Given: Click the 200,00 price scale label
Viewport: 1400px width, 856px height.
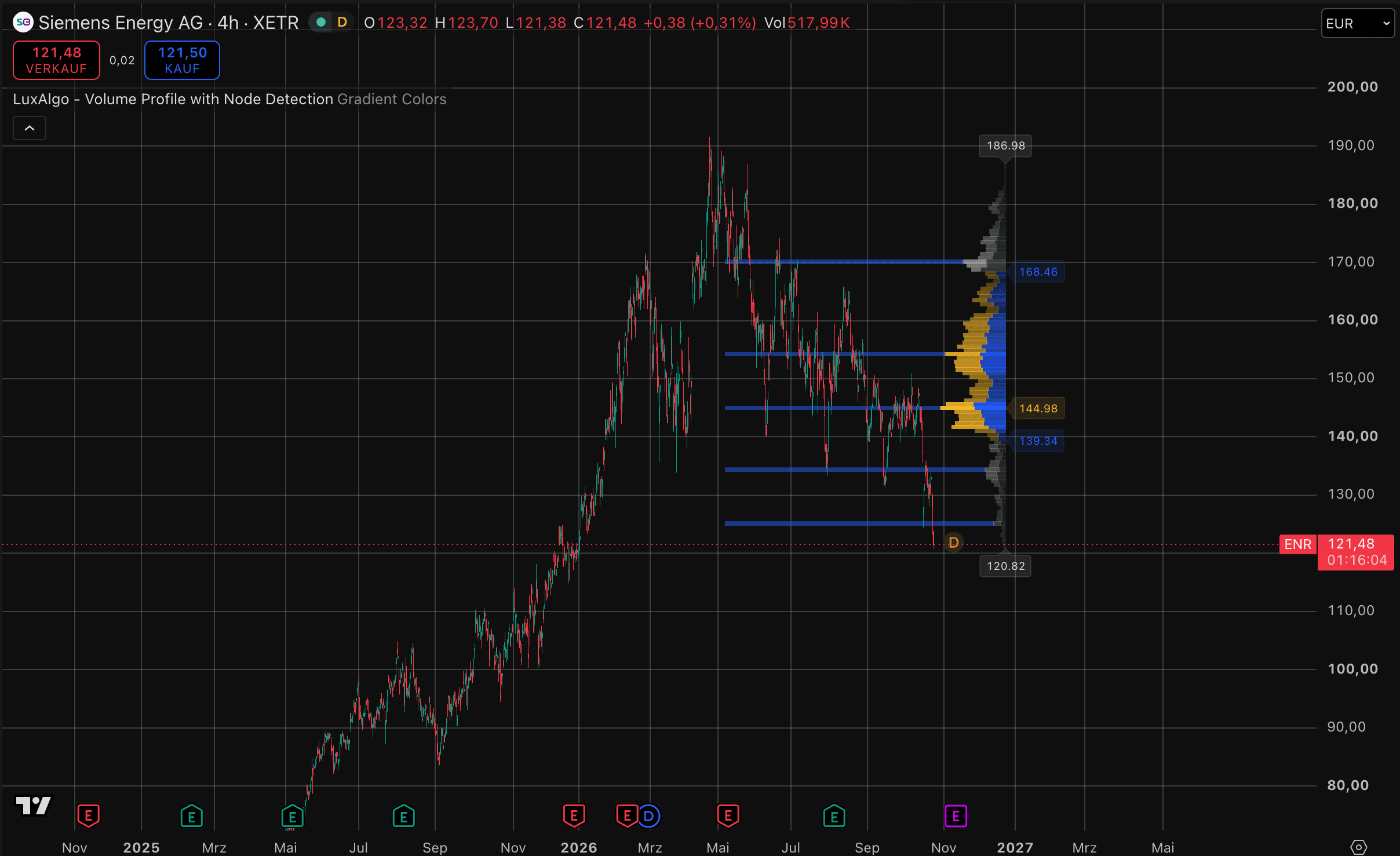Looking at the screenshot, I should tap(1352, 87).
